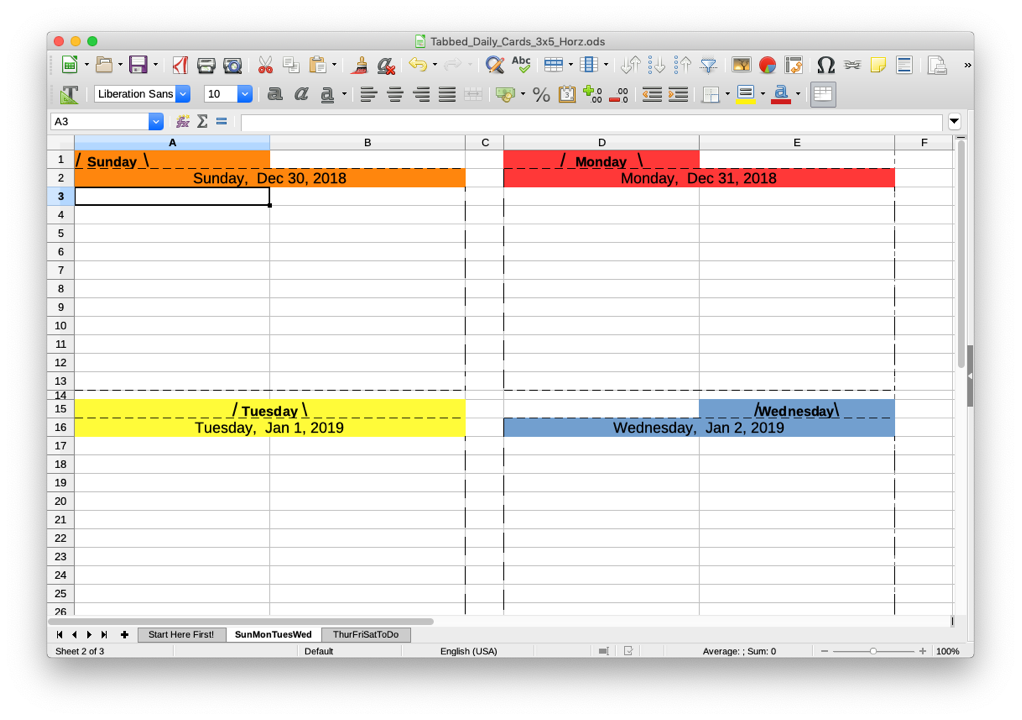Click the Paste clipboard icon
This screenshot has width=1022, height=720.
(317, 65)
